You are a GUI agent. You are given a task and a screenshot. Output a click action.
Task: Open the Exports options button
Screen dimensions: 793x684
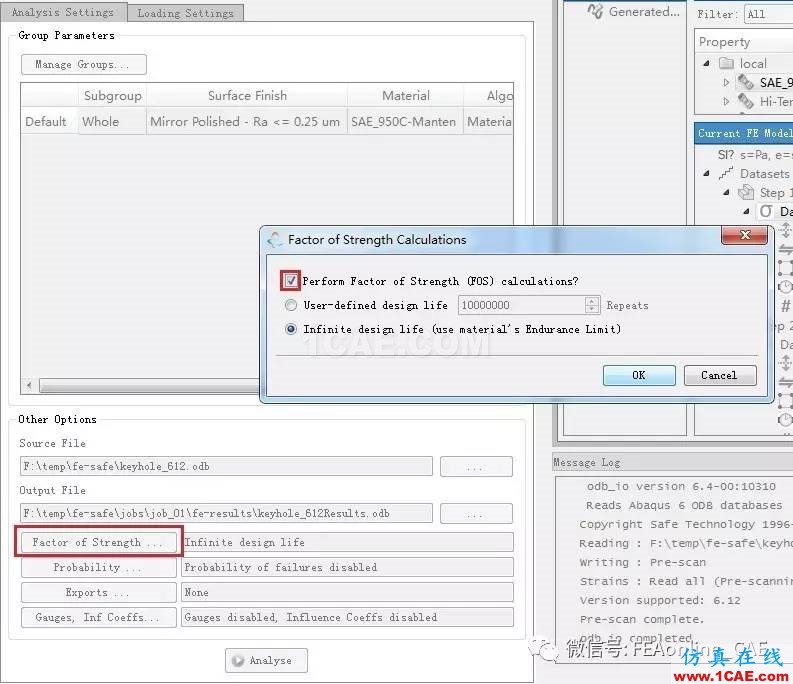(99, 592)
